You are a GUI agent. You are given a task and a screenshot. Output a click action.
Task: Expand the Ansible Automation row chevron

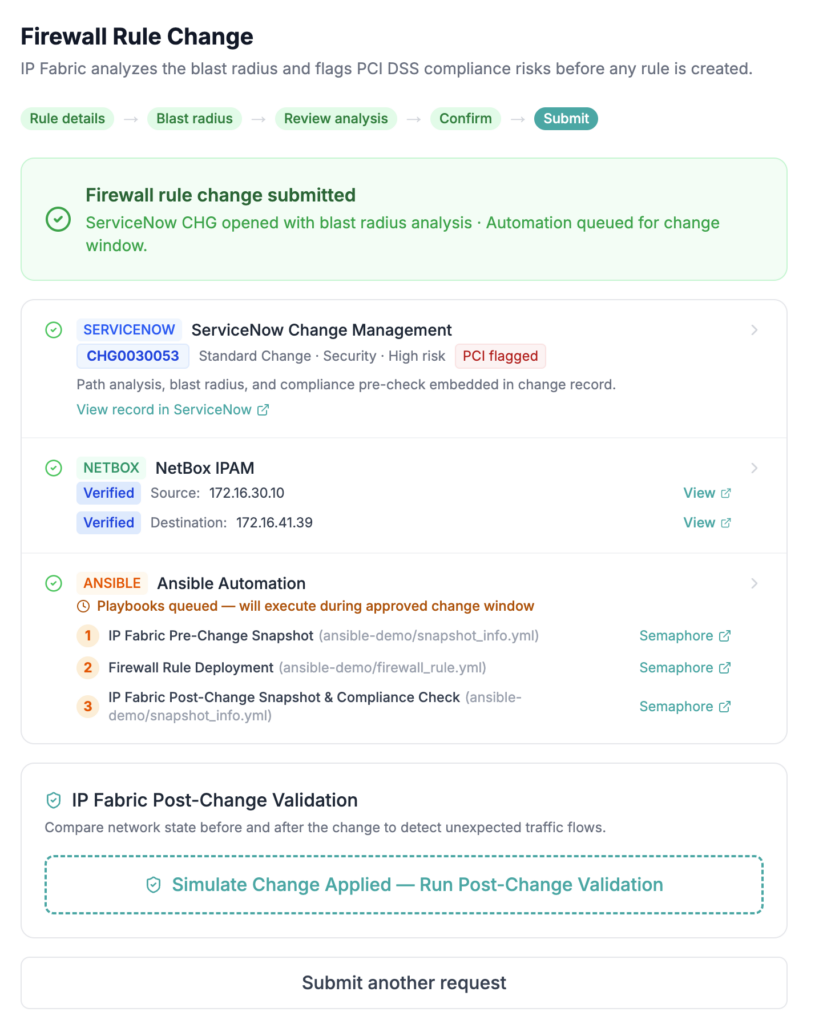[754, 583]
